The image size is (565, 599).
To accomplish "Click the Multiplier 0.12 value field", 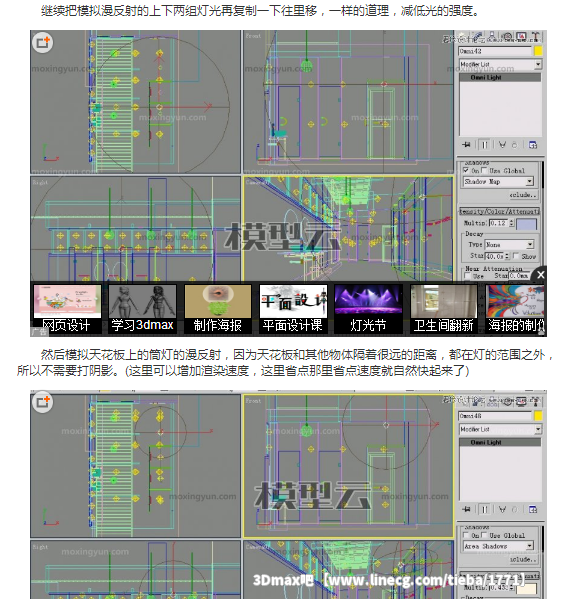I will click(x=499, y=223).
